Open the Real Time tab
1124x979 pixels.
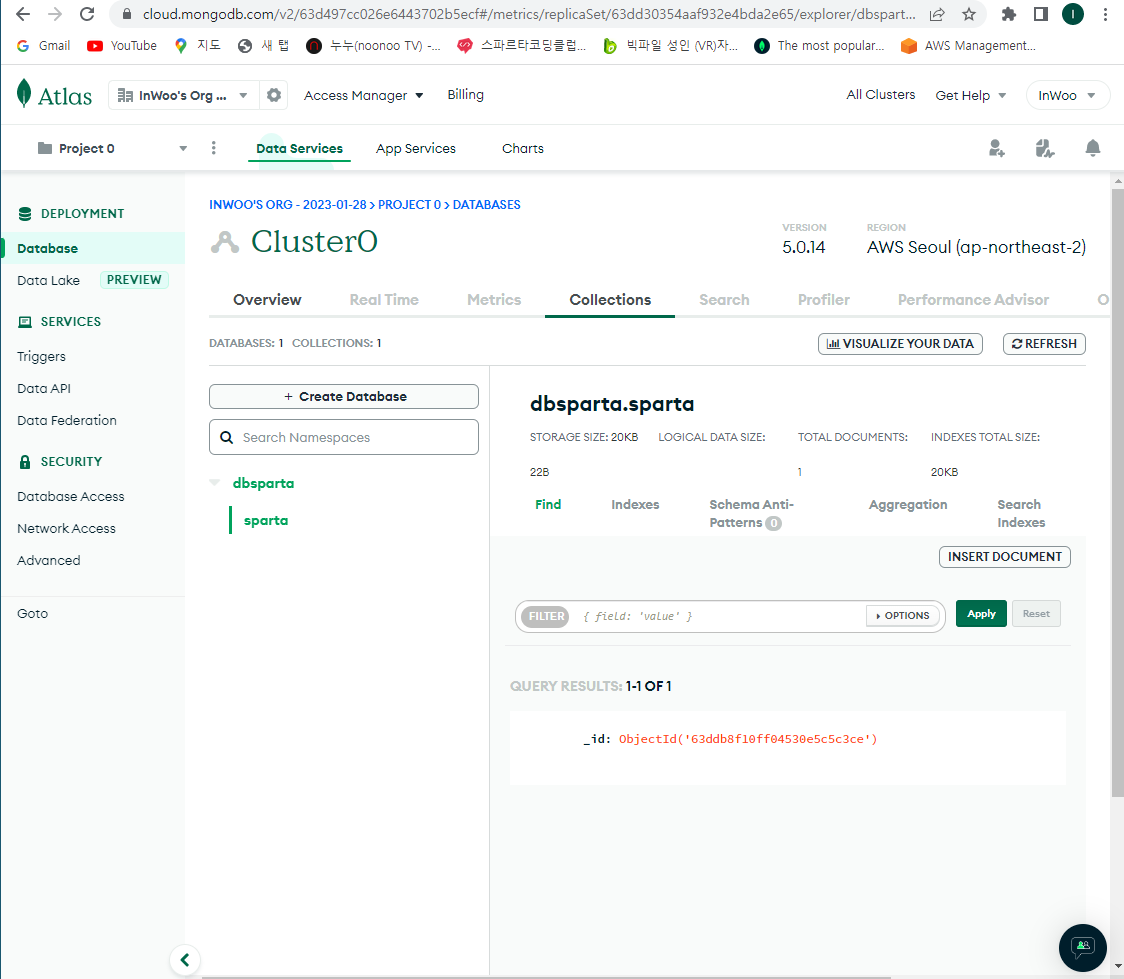click(x=384, y=300)
